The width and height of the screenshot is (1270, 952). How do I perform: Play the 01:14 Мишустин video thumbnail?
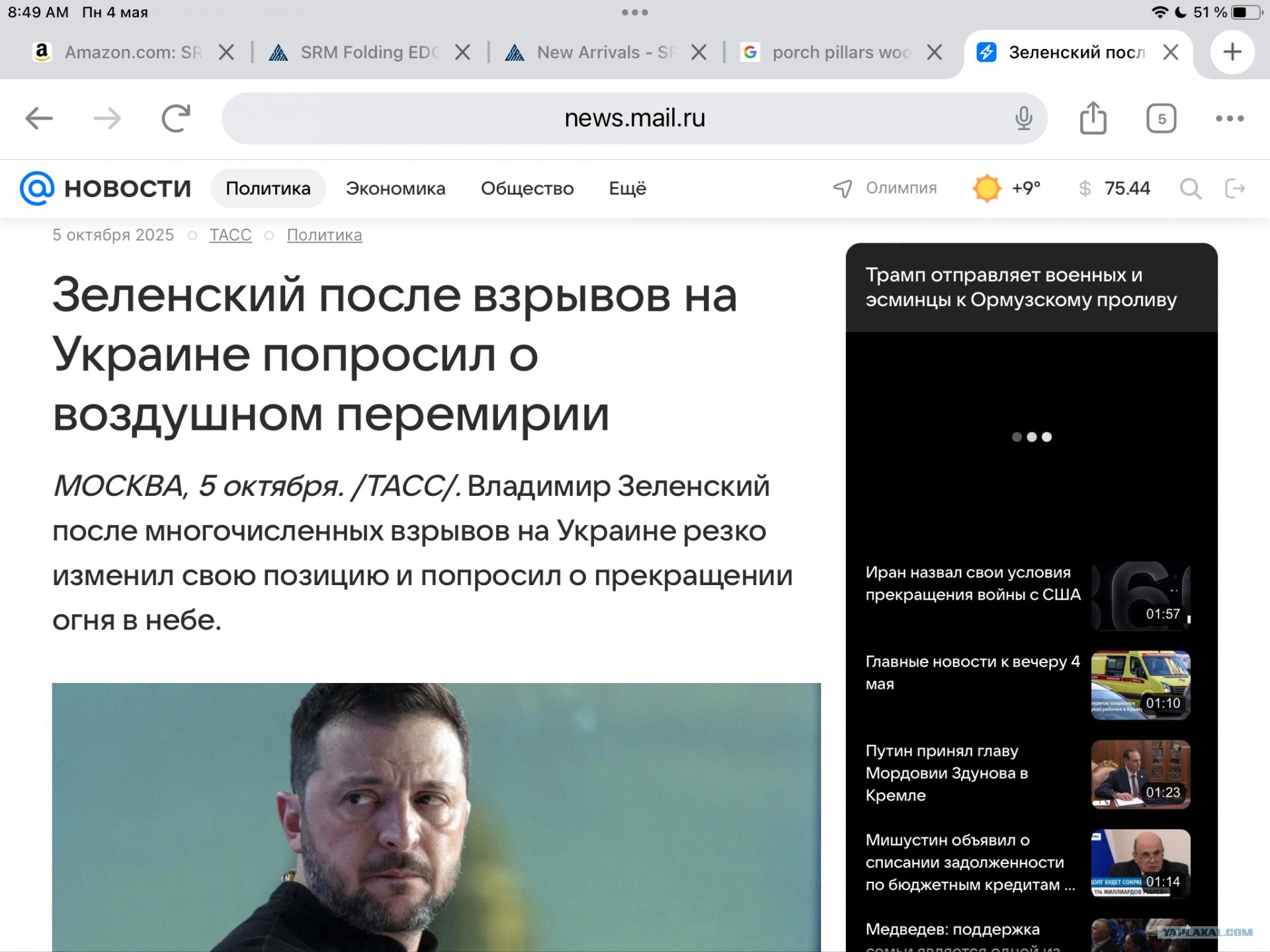1141,864
